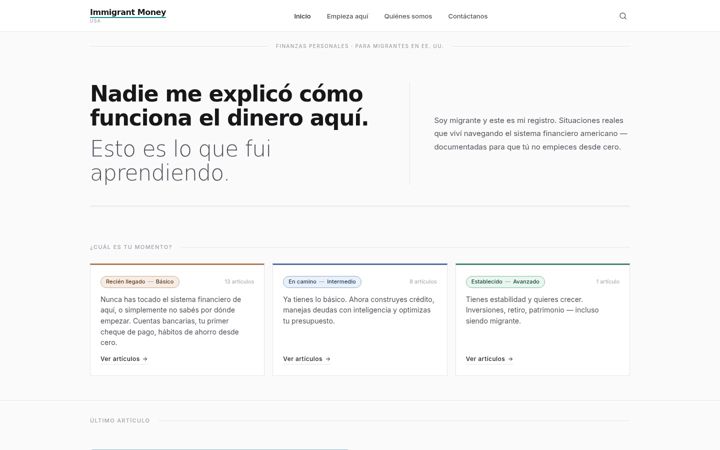Open Quiénes somos menu item
Viewport: 720px width, 450px height.
(408, 16)
